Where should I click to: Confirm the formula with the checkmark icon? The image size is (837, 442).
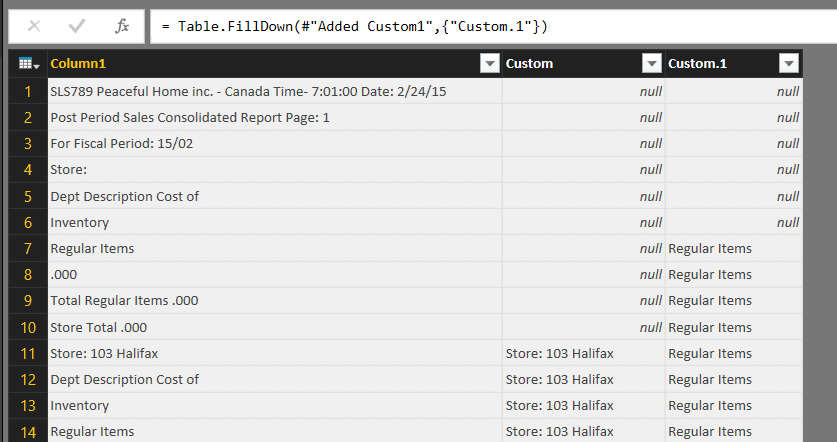[77, 26]
